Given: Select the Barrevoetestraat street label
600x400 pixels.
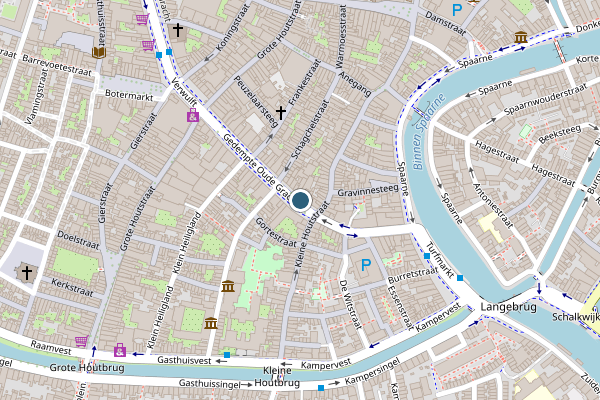Looking at the screenshot, I should point(57,65).
